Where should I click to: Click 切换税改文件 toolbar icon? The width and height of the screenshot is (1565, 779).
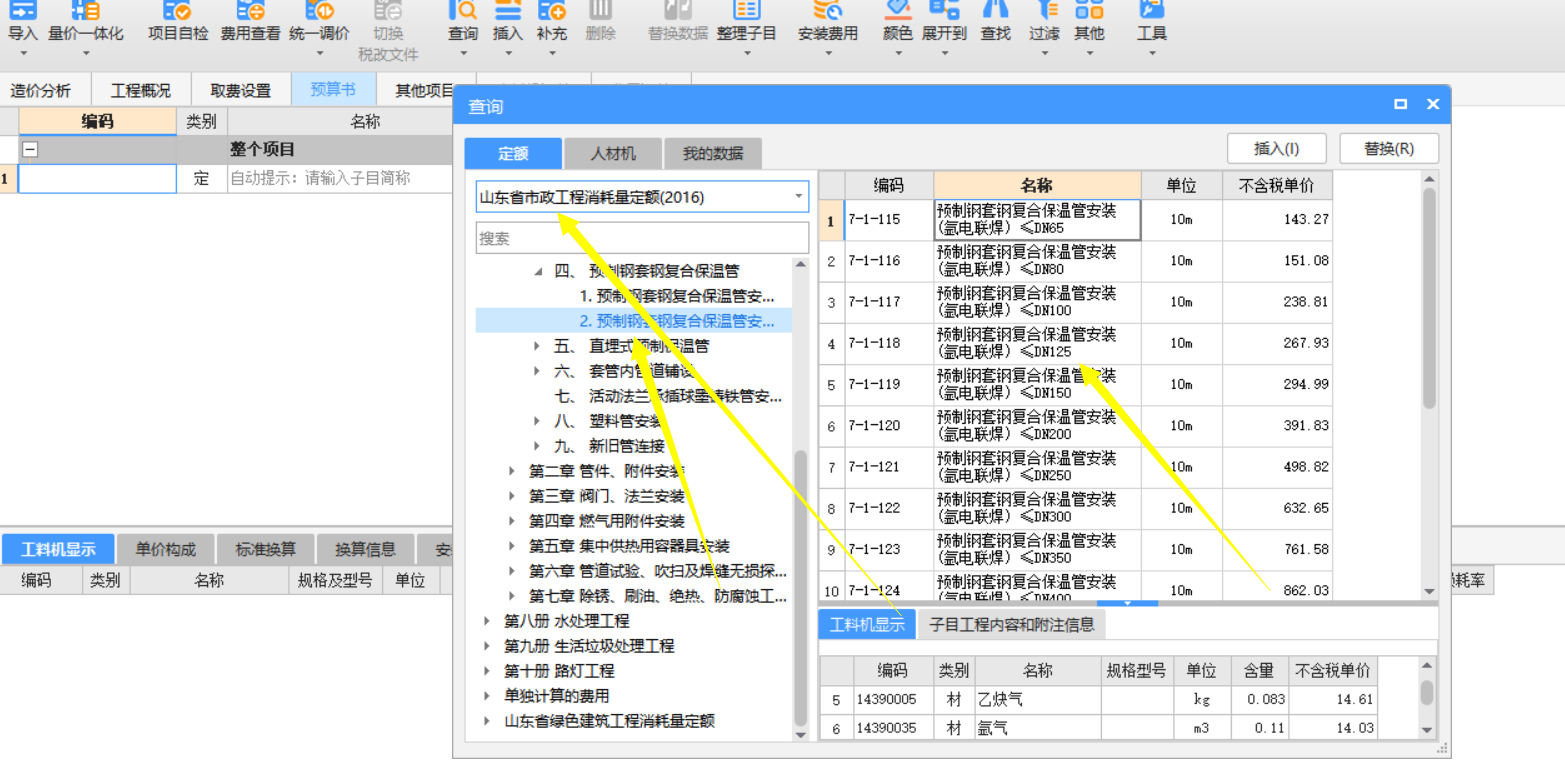[x=388, y=30]
